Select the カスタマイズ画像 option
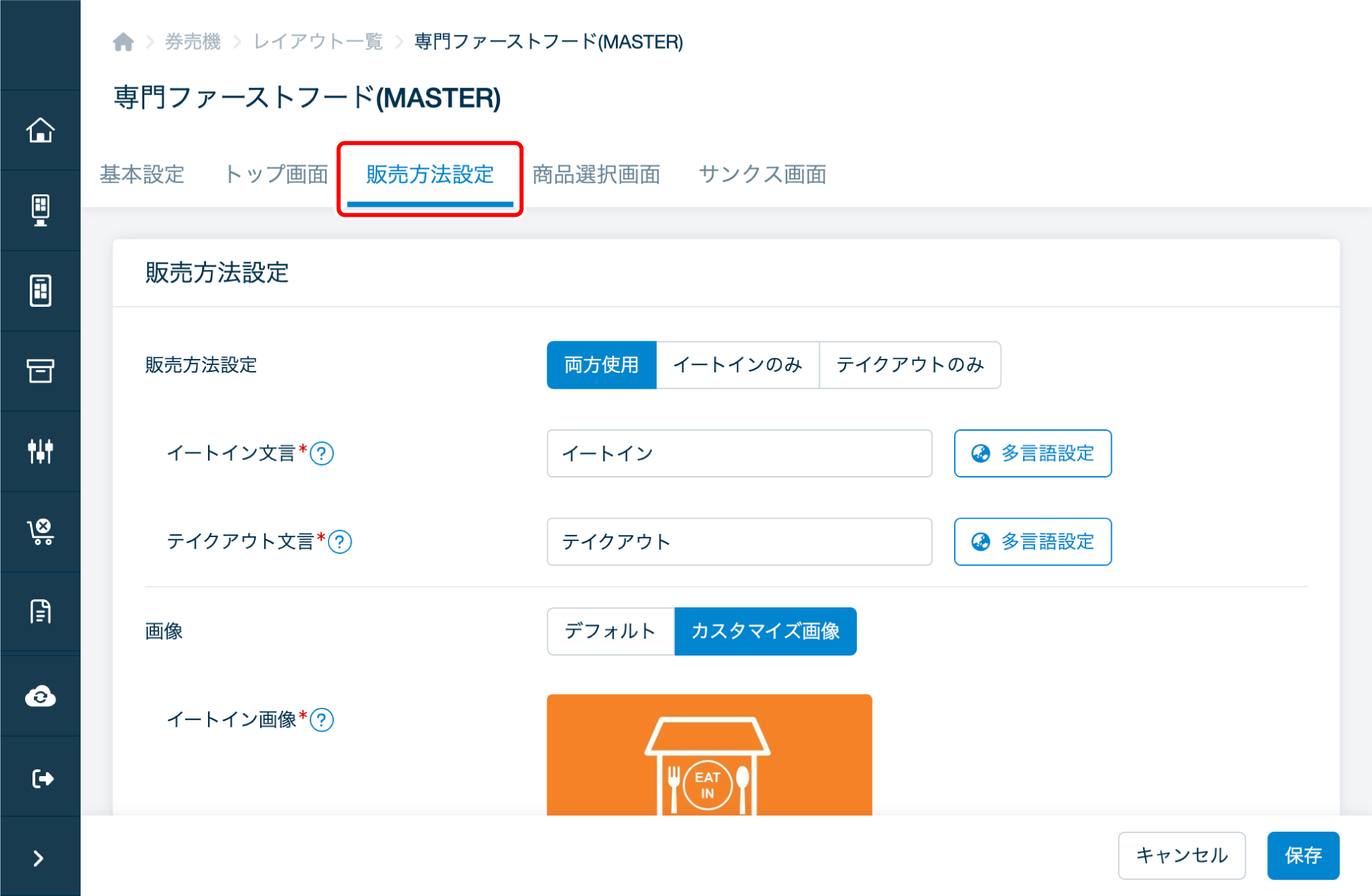Screen dimensions: 1372x896 tap(766, 631)
